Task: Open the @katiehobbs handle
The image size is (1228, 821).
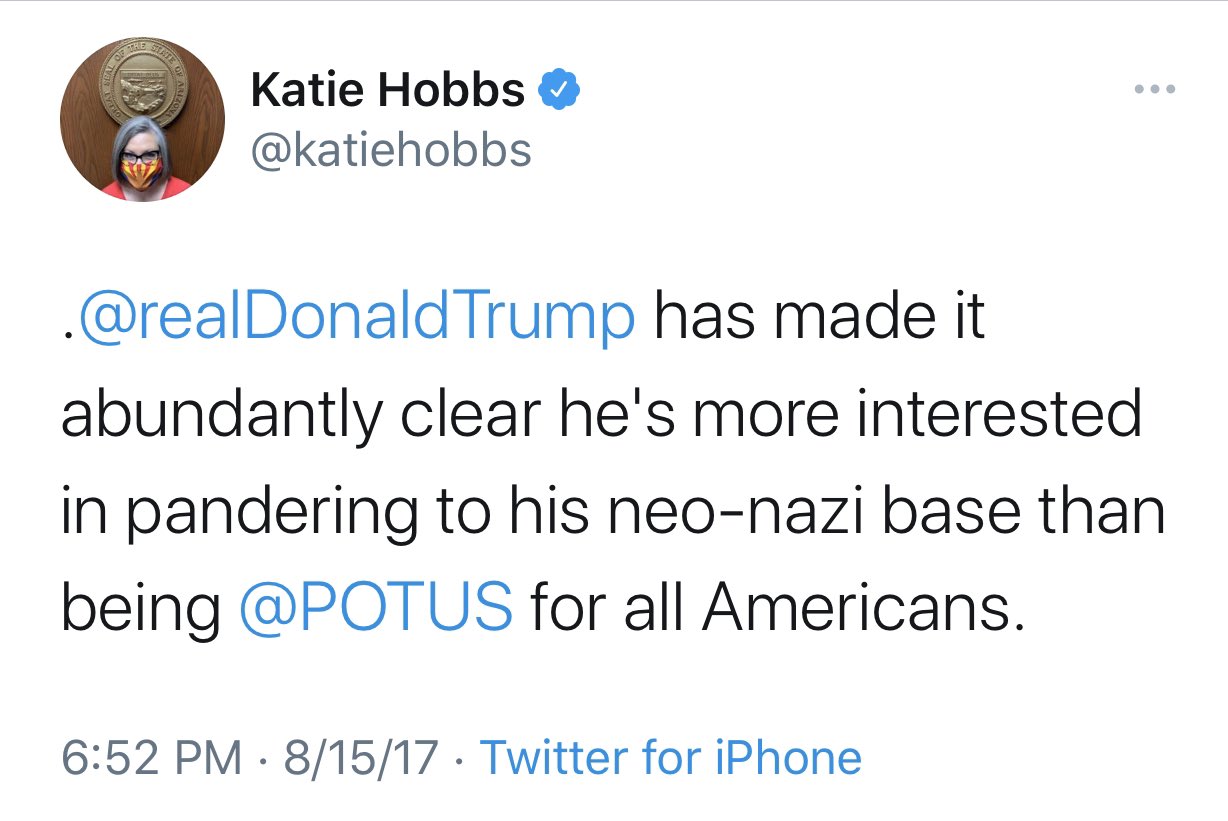Action: [391, 150]
